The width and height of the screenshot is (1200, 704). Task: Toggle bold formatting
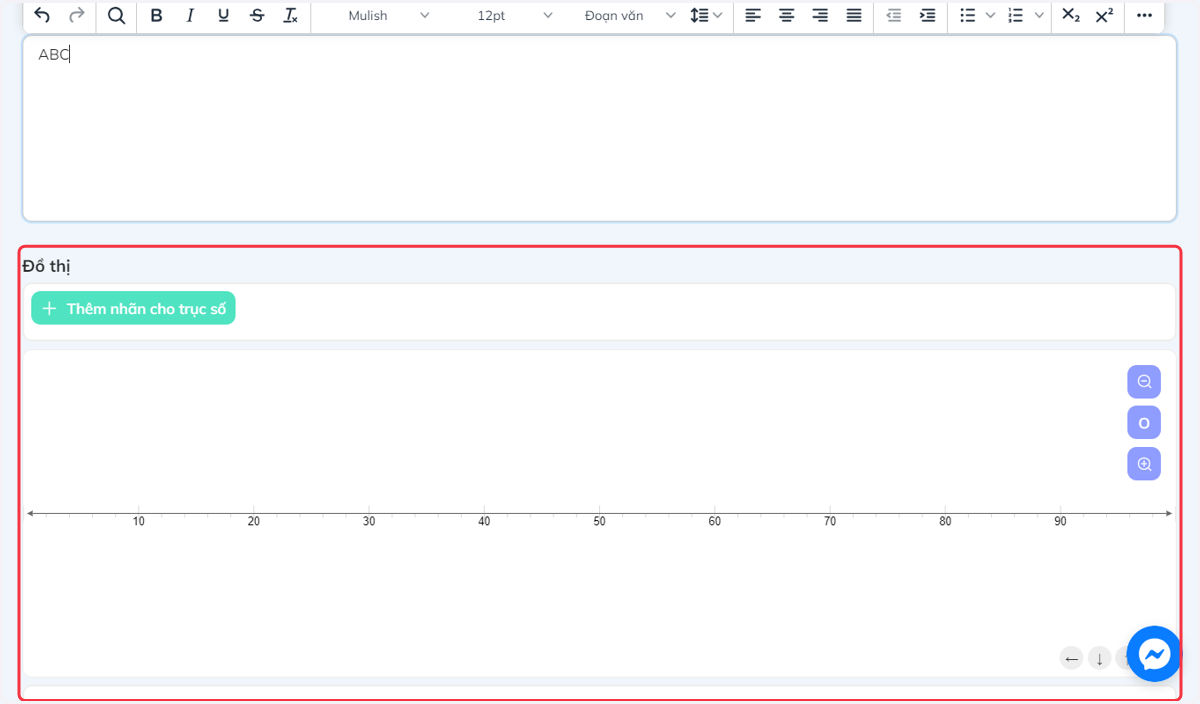156,15
